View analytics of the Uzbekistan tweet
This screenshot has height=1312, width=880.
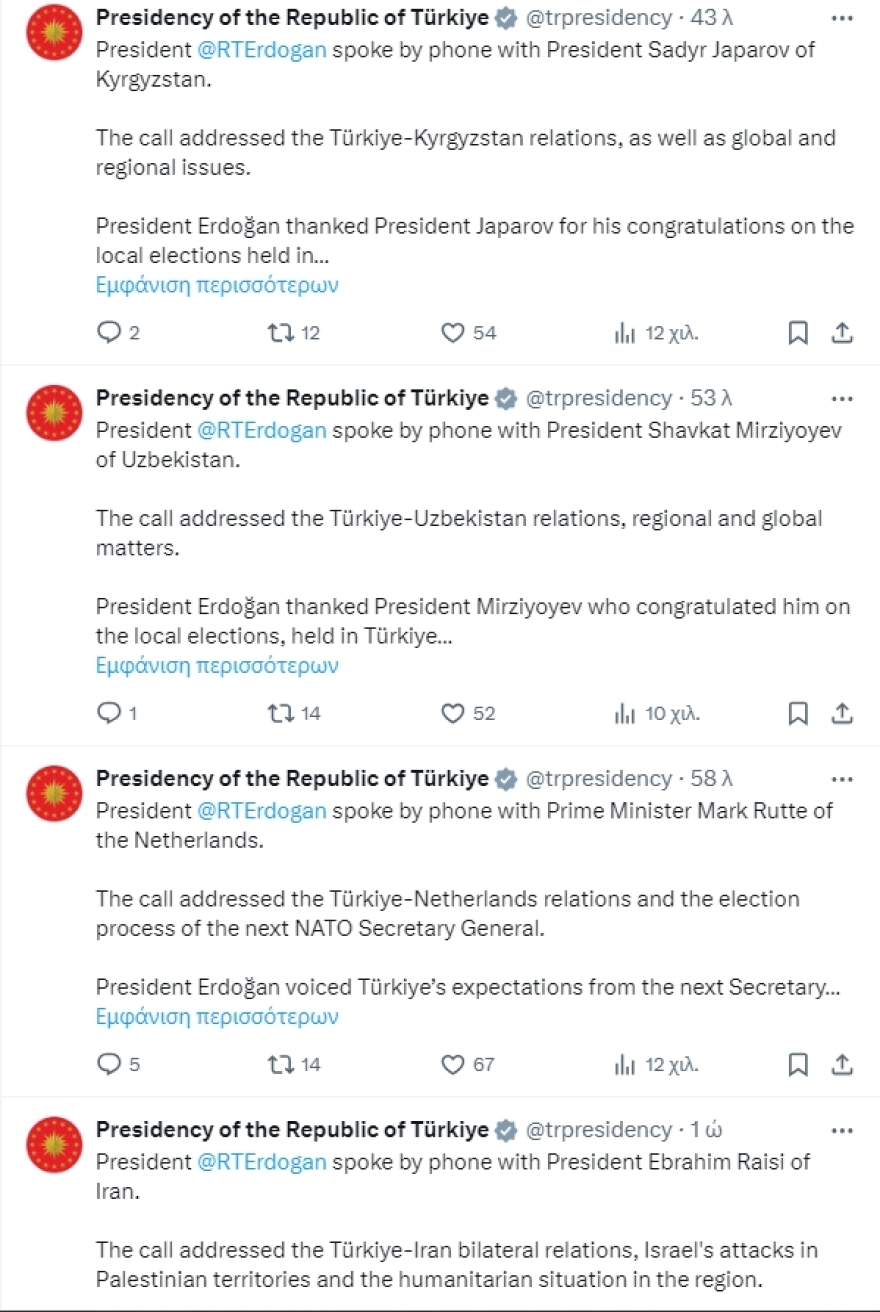tap(625, 713)
